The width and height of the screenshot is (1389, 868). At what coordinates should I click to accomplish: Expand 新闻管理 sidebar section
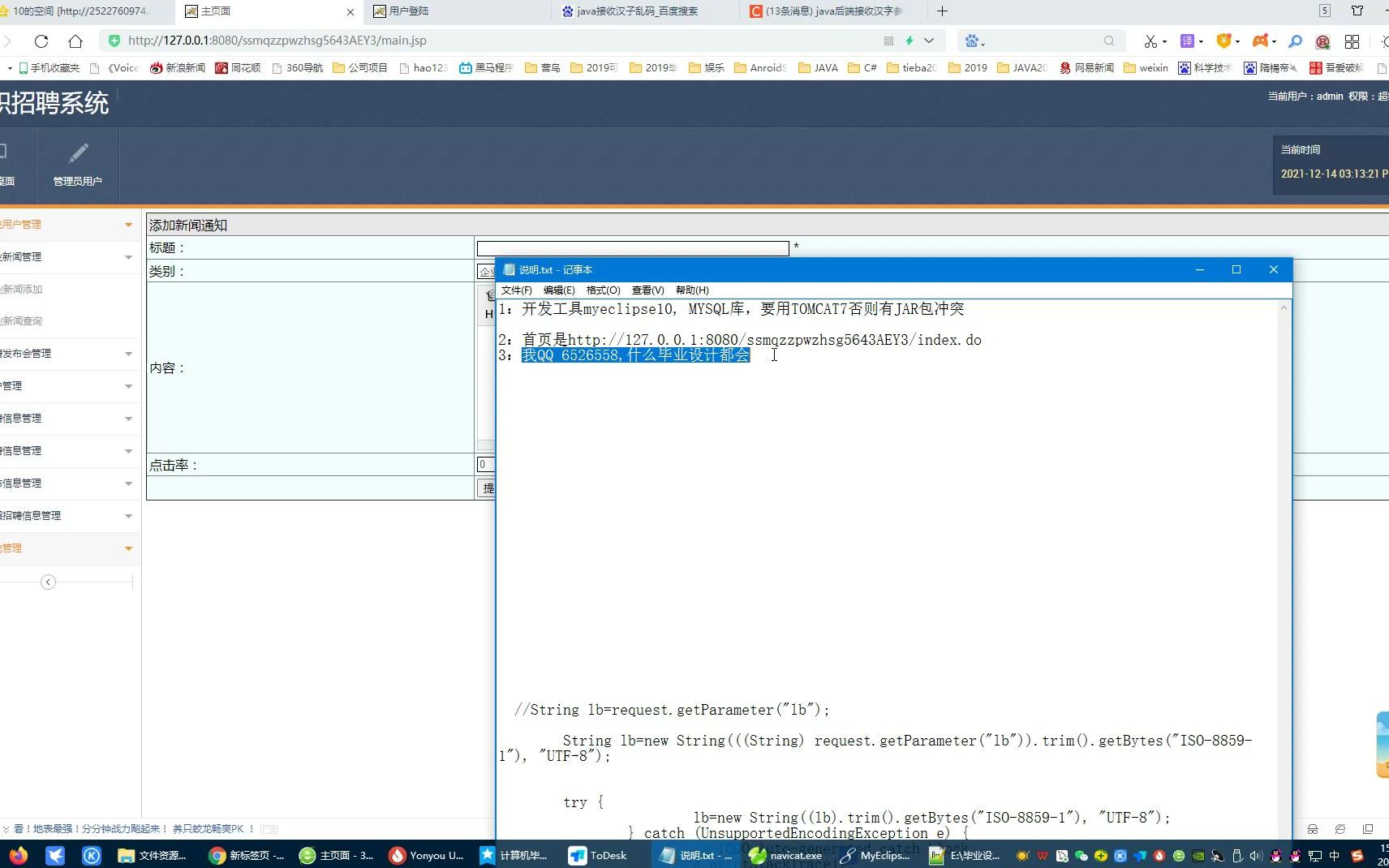(70, 257)
